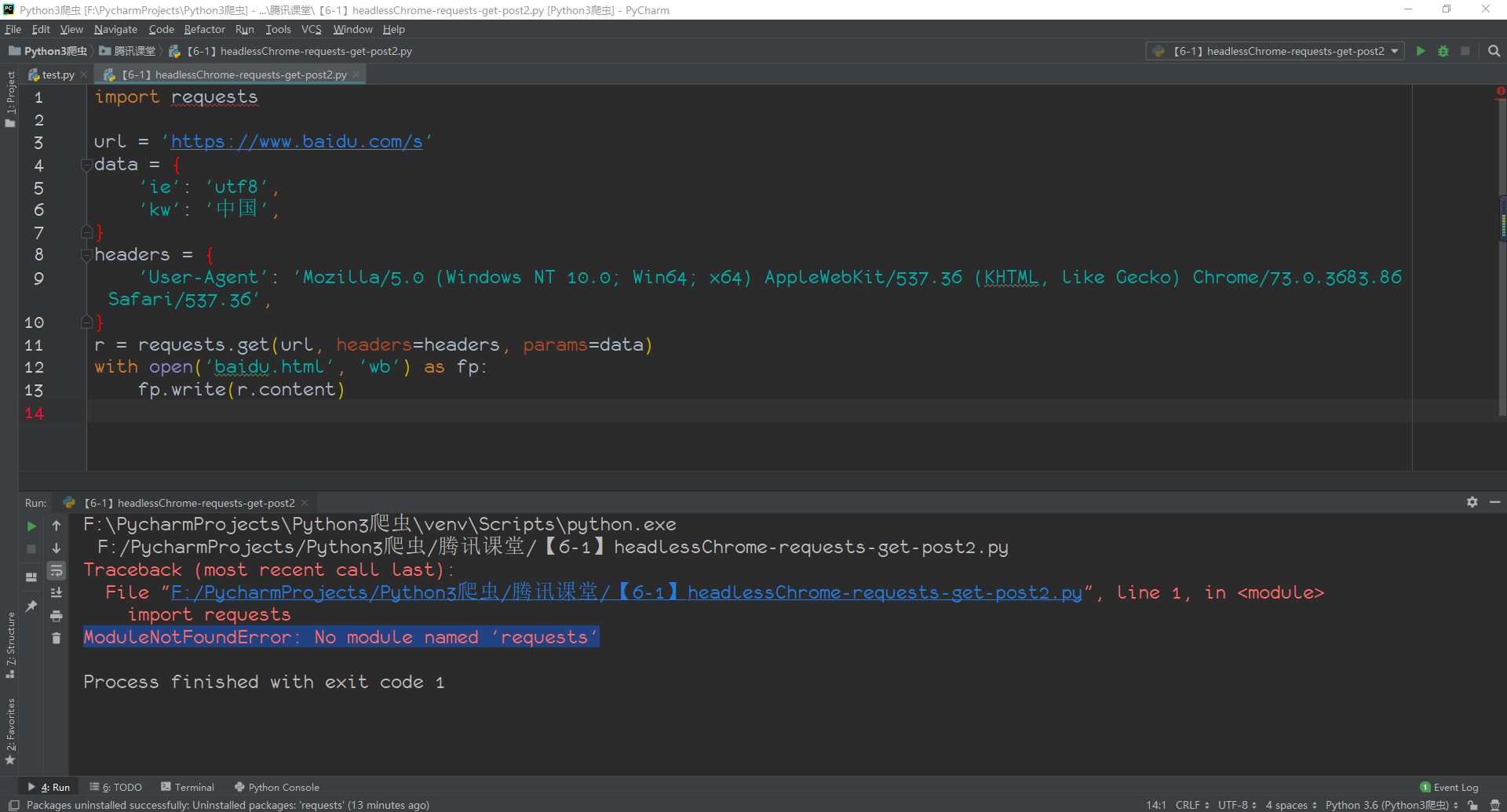Open the inspections profile hector icon
Viewport: 1507px width, 812px height.
pyautogui.click(x=1494, y=805)
